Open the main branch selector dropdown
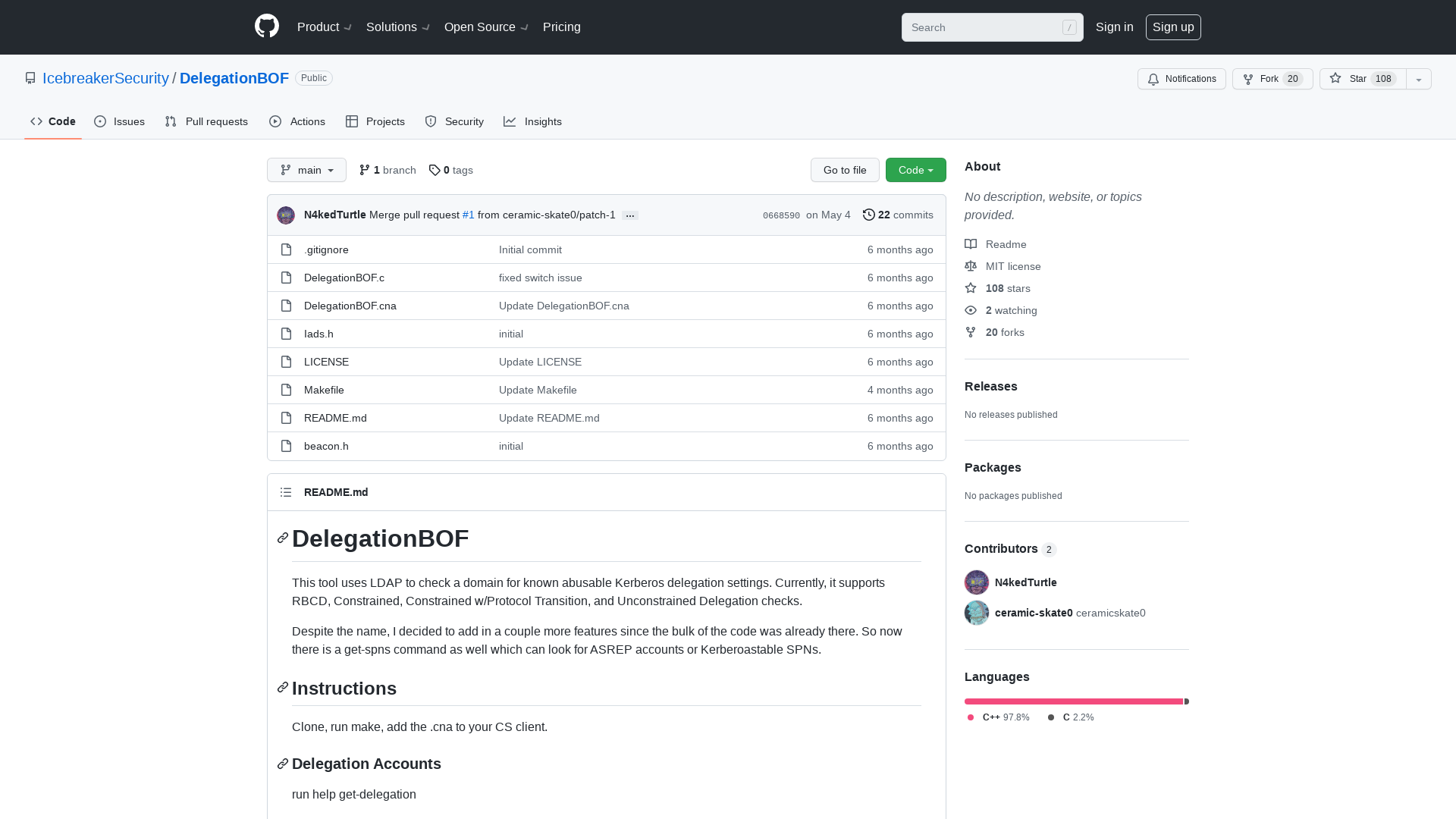Viewport: 1456px width, 819px height. tap(306, 170)
